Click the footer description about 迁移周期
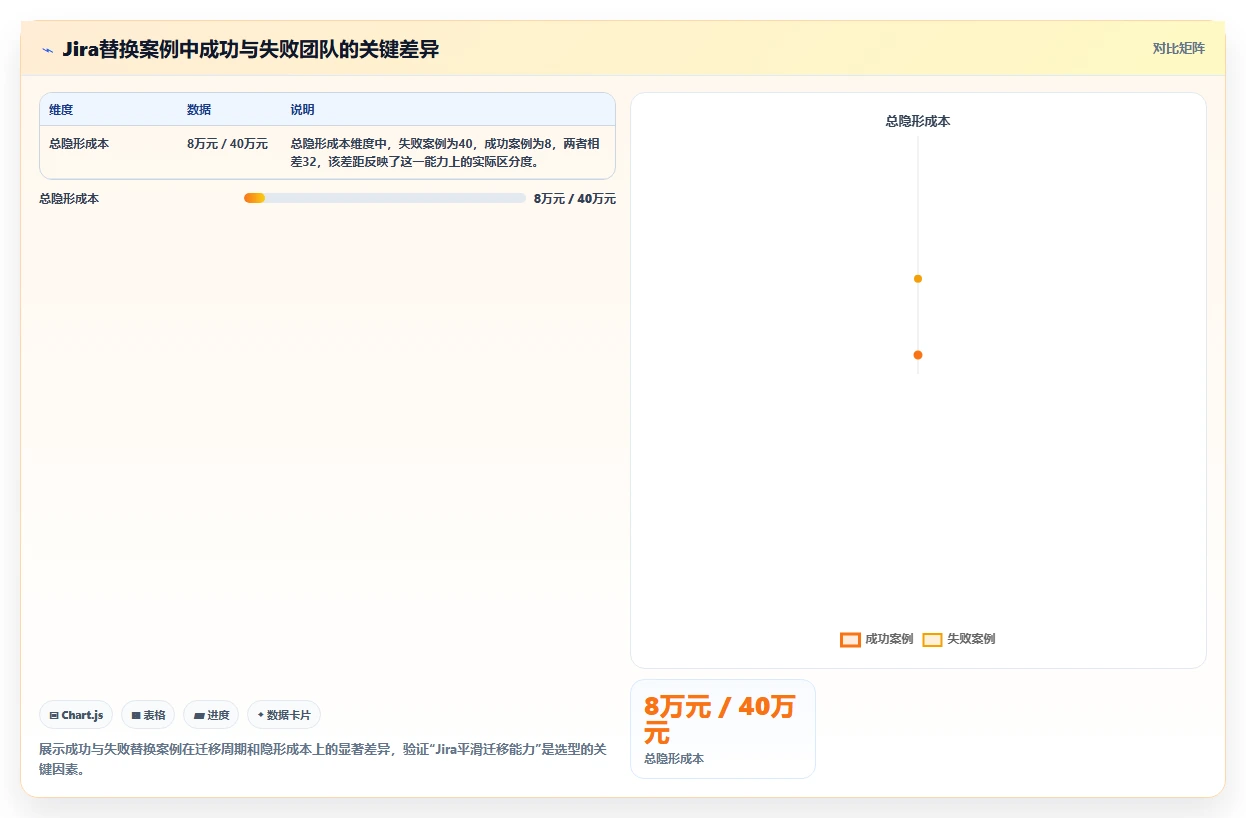Viewport: 1246px width, 818px height. pyautogui.click(x=323, y=760)
